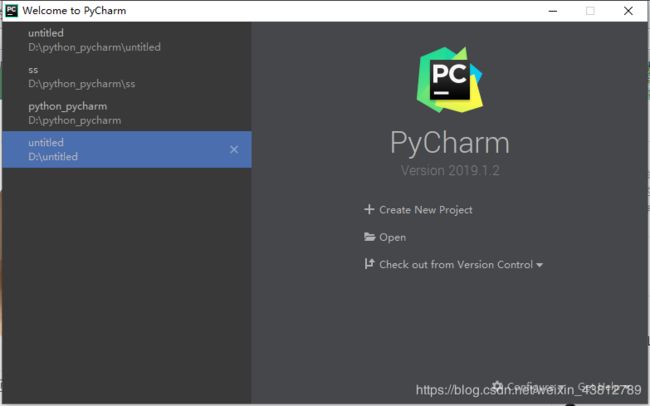Minimize the Welcome to PyCharm window

click(x=553, y=11)
